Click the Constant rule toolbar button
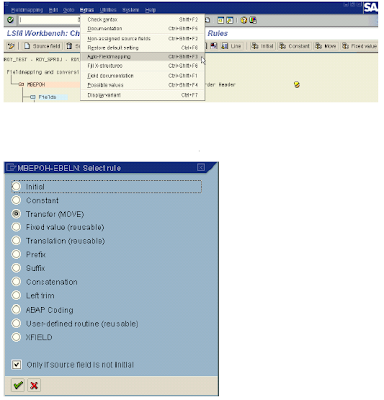 [295, 46]
